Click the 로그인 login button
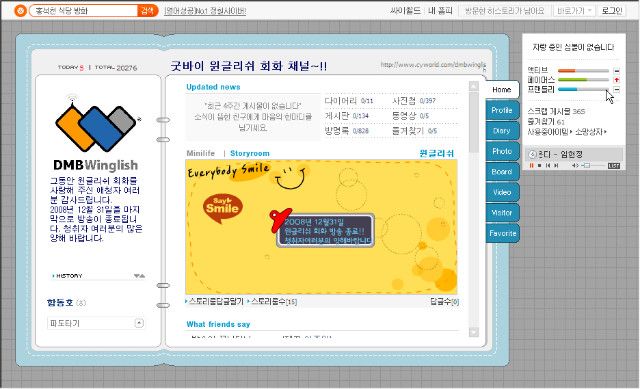Image resolution: width=640 pixels, height=389 pixels. (611, 11)
